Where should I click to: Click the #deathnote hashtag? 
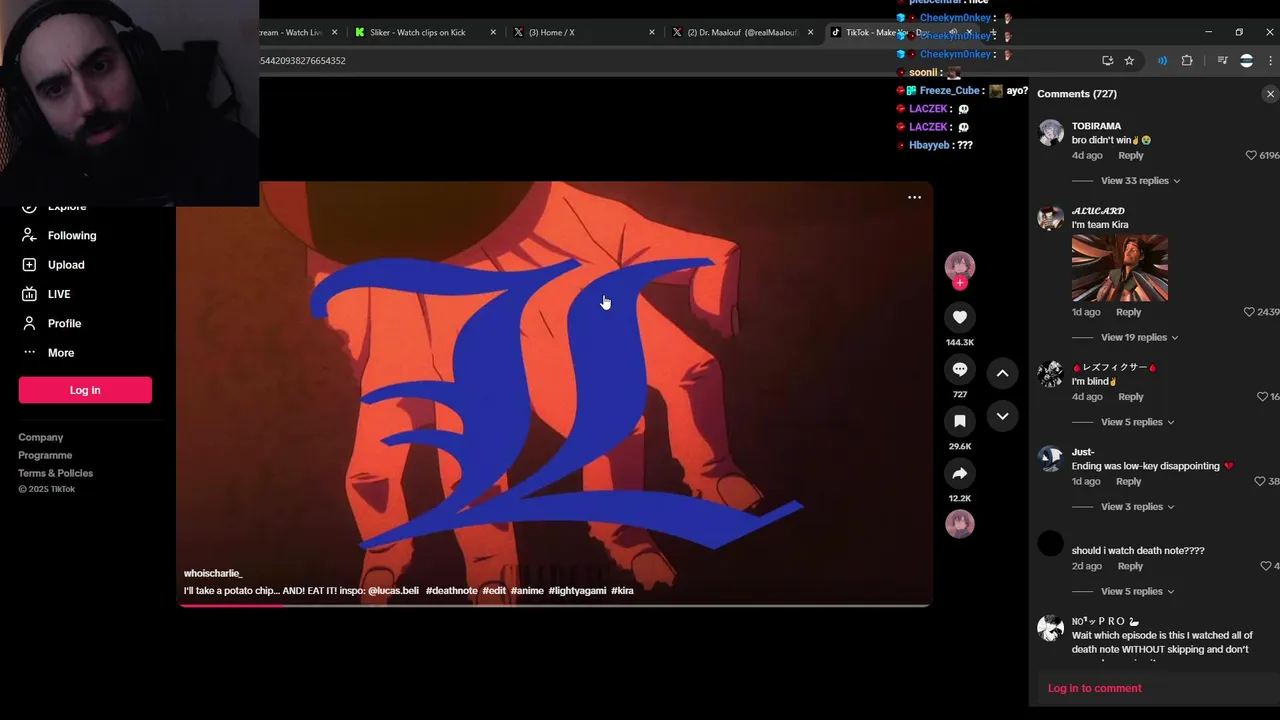[x=451, y=590]
